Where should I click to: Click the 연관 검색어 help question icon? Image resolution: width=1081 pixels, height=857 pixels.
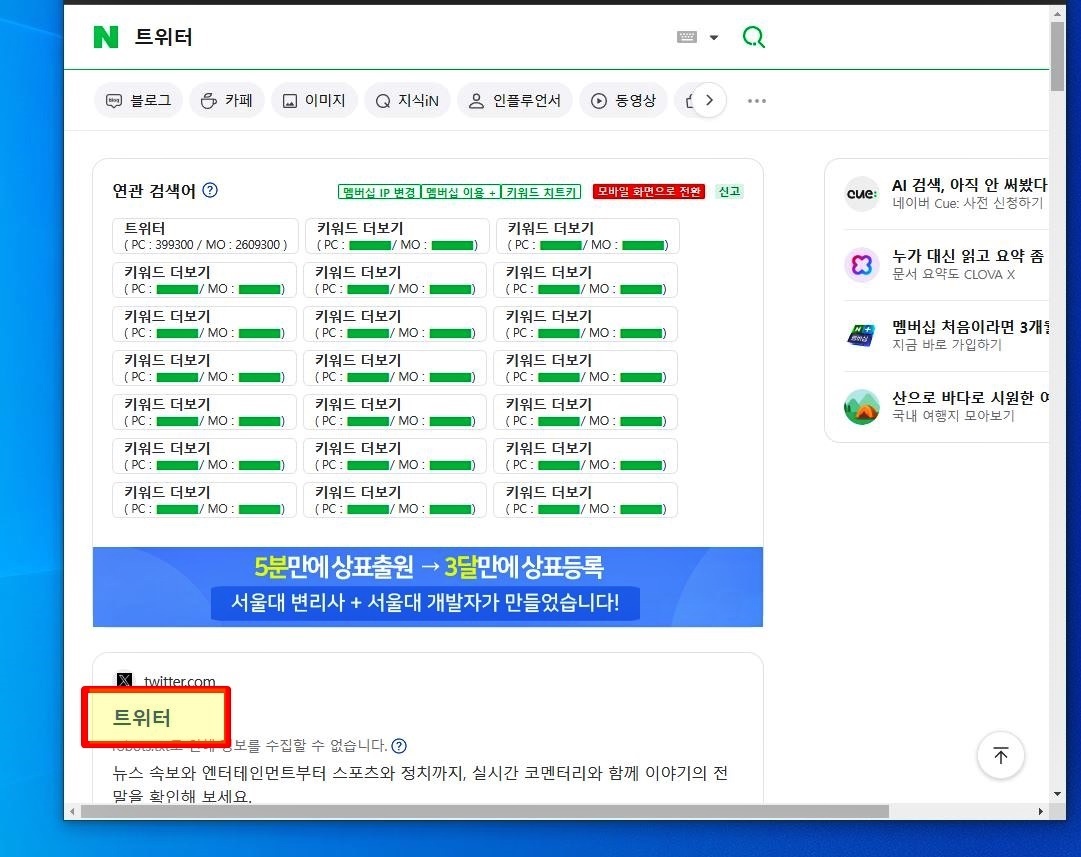pyautogui.click(x=210, y=190)
